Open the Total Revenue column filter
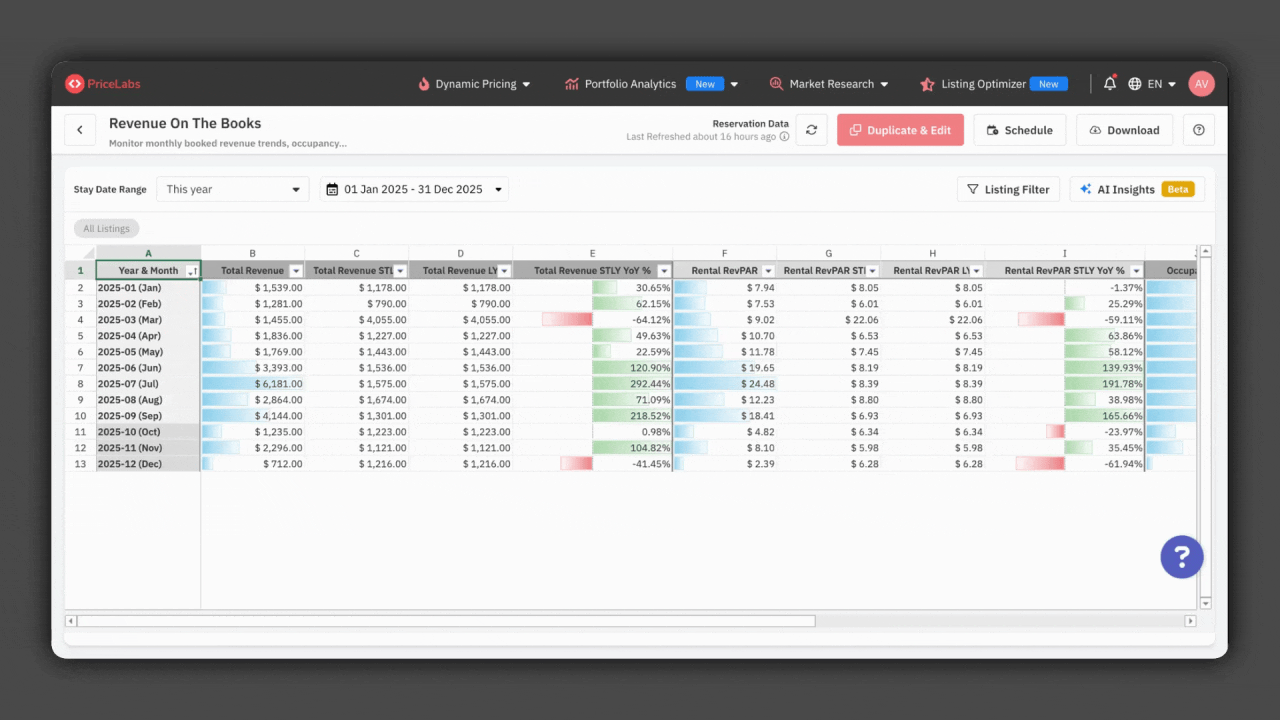 (295, 271)
